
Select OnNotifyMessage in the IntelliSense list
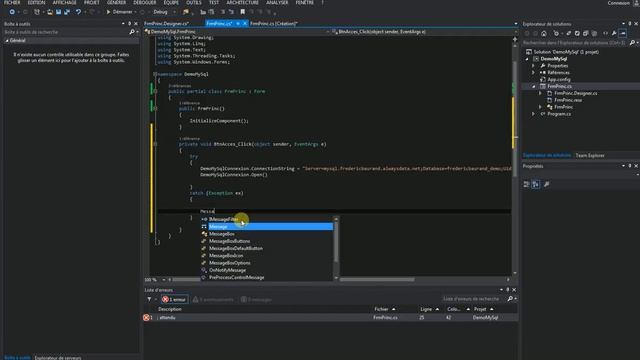point(227,270)
